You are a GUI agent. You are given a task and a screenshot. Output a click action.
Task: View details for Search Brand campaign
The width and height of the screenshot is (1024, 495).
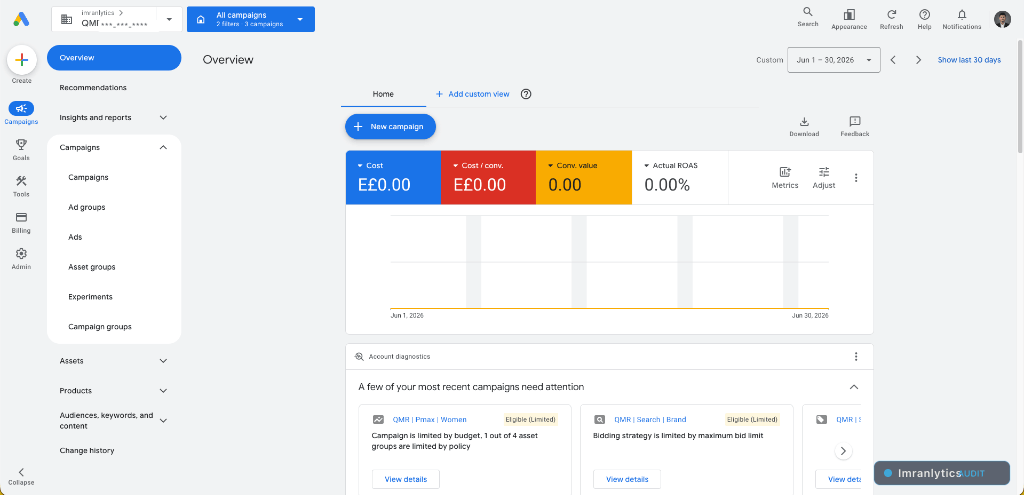pos(627,479)
